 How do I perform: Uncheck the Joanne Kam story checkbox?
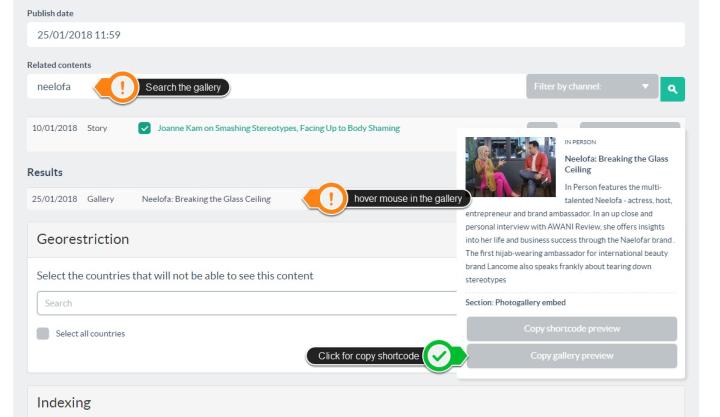coord(146,129)
